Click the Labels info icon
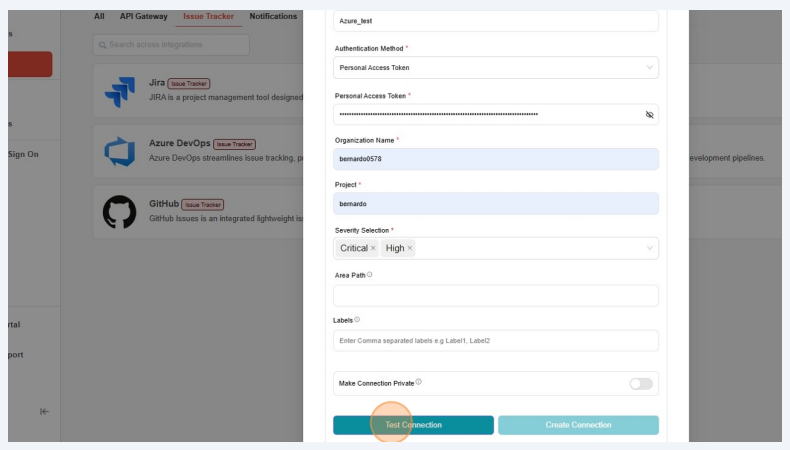 [x=357, y=320]
